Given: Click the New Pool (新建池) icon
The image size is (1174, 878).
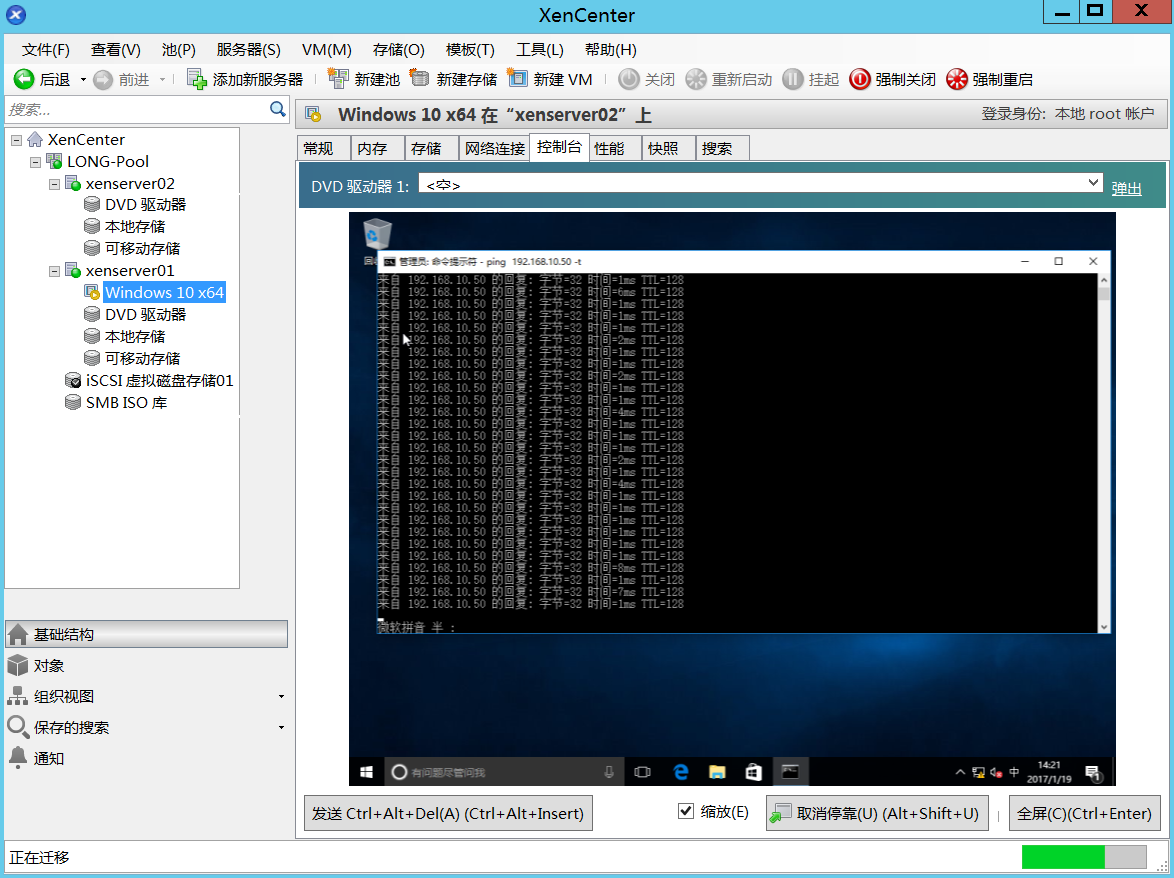Looking at the screenshot, I should pyautogui.click(x=338, y=79).
